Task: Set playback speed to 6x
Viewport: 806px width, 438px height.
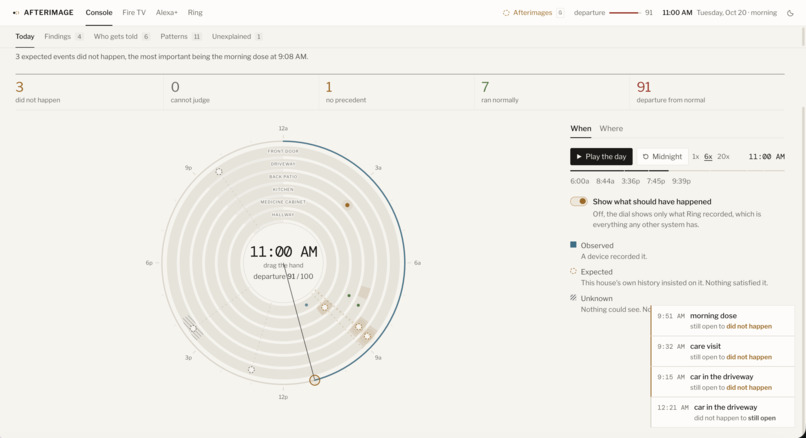Action: tap(708, 156)
